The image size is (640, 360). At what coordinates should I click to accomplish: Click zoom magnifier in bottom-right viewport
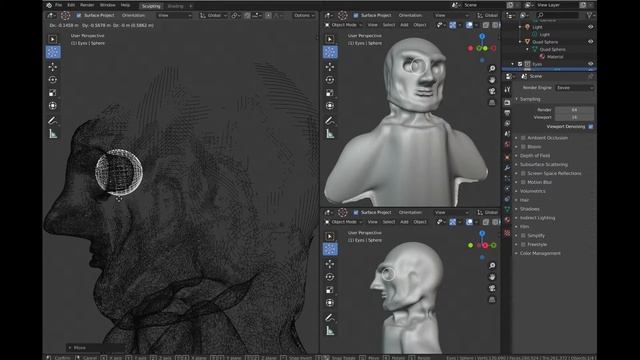point(492,266)
